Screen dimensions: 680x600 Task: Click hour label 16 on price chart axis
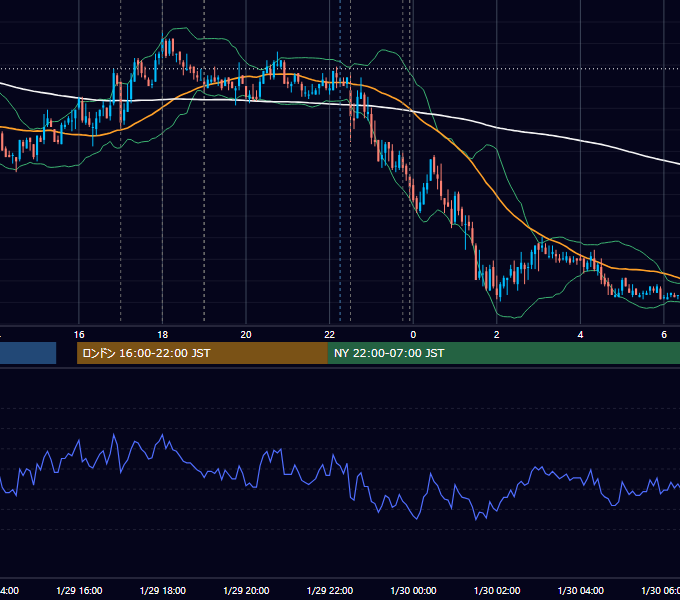(x=79, y=335)
